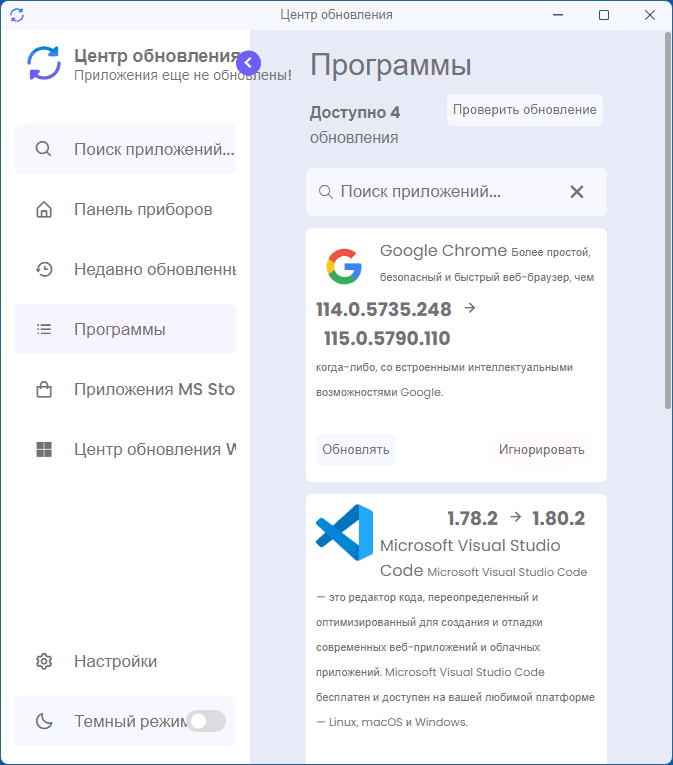Click the Google Chrome logo icon
The height and width of the screenshot is (765, 673).
click(344, 266)
